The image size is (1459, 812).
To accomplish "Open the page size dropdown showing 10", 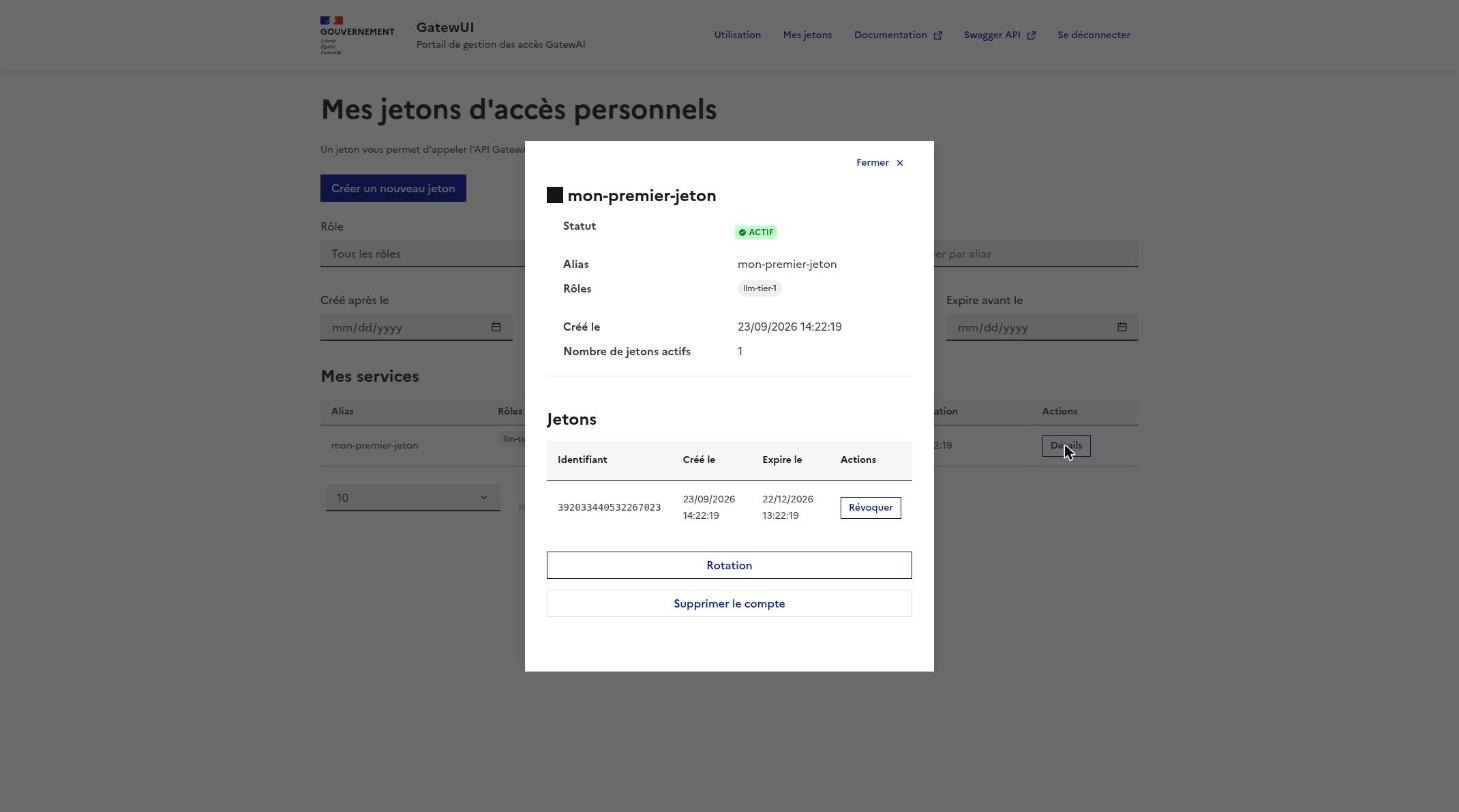I will [412, 498].
